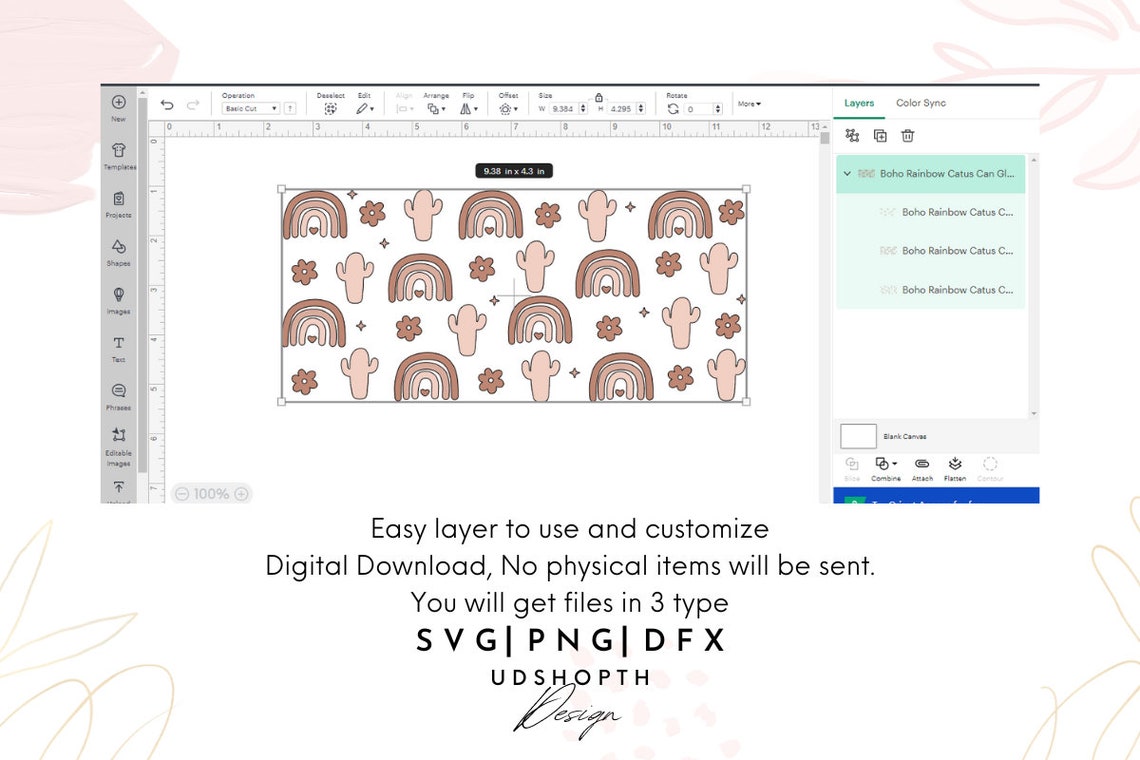Click the Redo arrow
The height and width of the screenshot is (760, 1140).
(193, 105)
